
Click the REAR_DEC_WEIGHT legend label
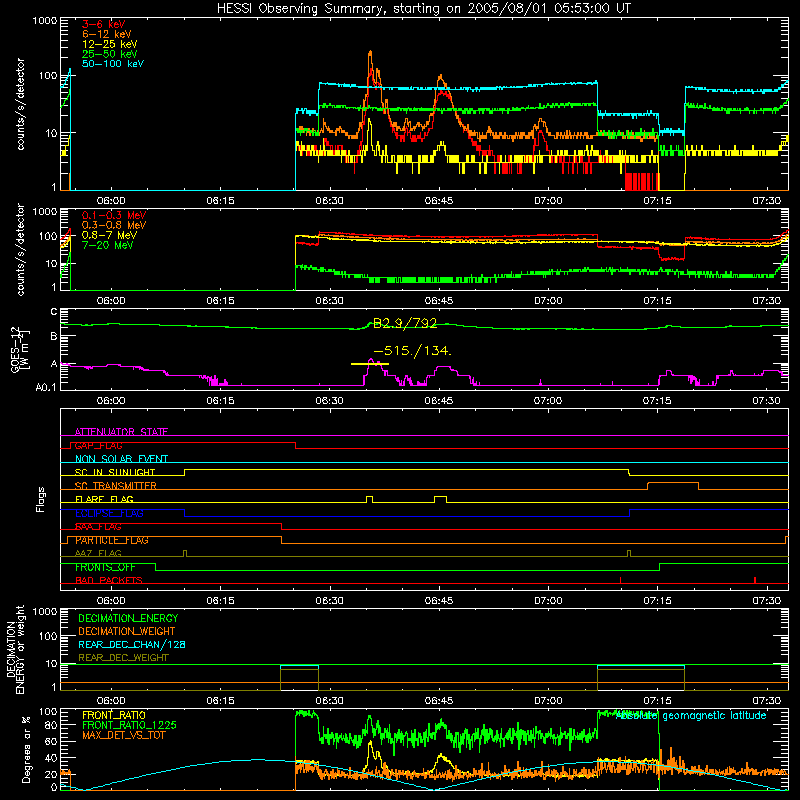pyautogui.click(x=123, y=658)
